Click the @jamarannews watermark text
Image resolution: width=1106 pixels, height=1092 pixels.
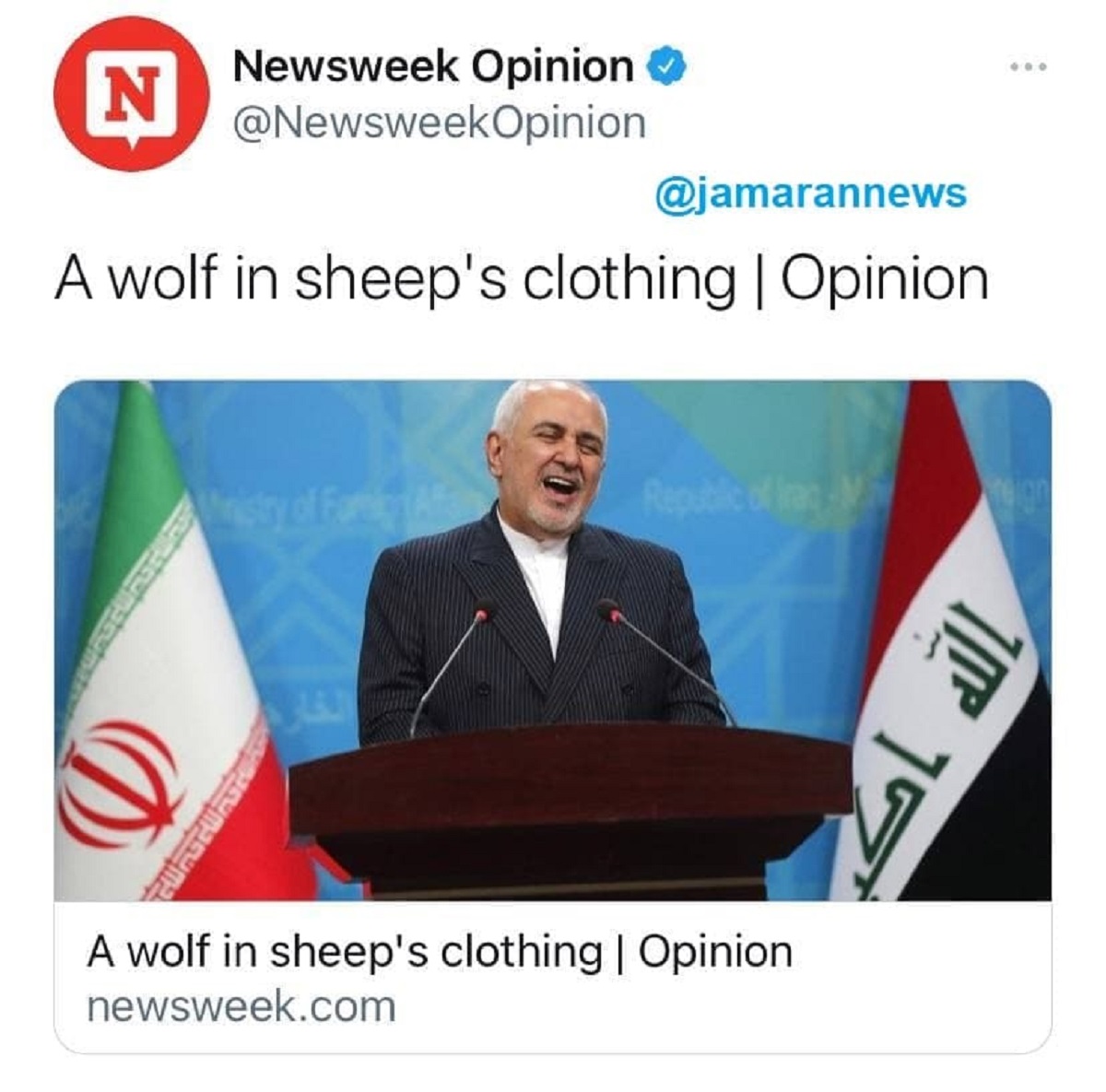pyautogui.click(x=811, y=193)
